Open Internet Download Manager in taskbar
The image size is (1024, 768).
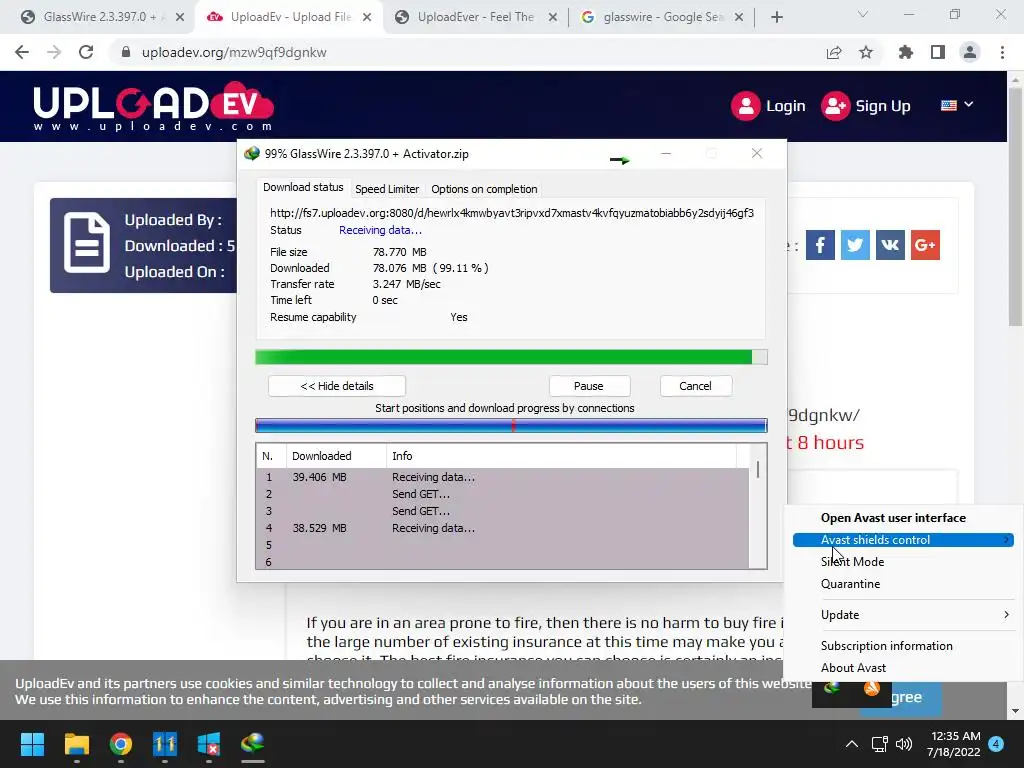click(x=253, y=744)
